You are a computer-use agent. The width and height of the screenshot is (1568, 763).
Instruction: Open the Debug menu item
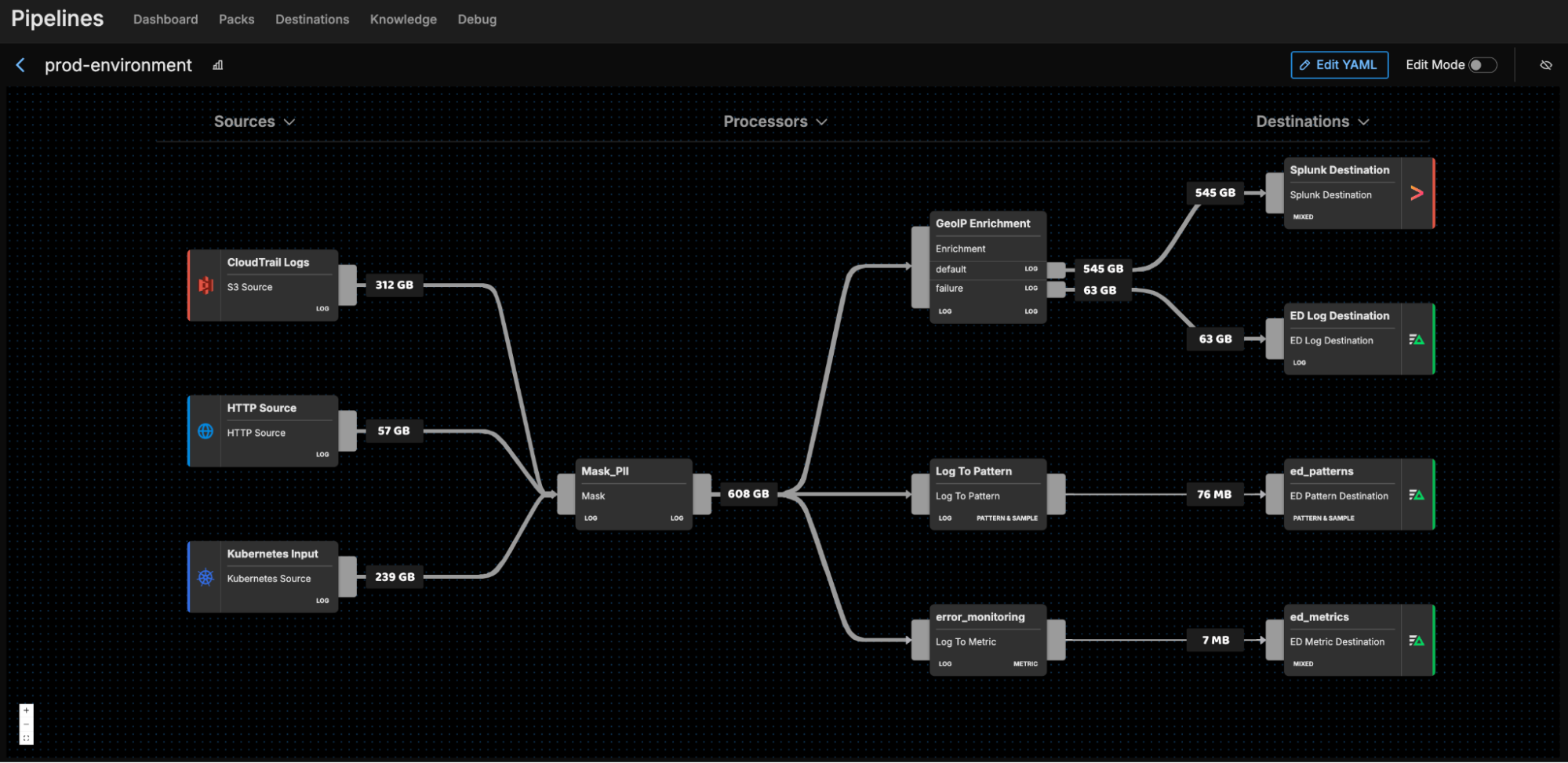(x=477, y=20)
